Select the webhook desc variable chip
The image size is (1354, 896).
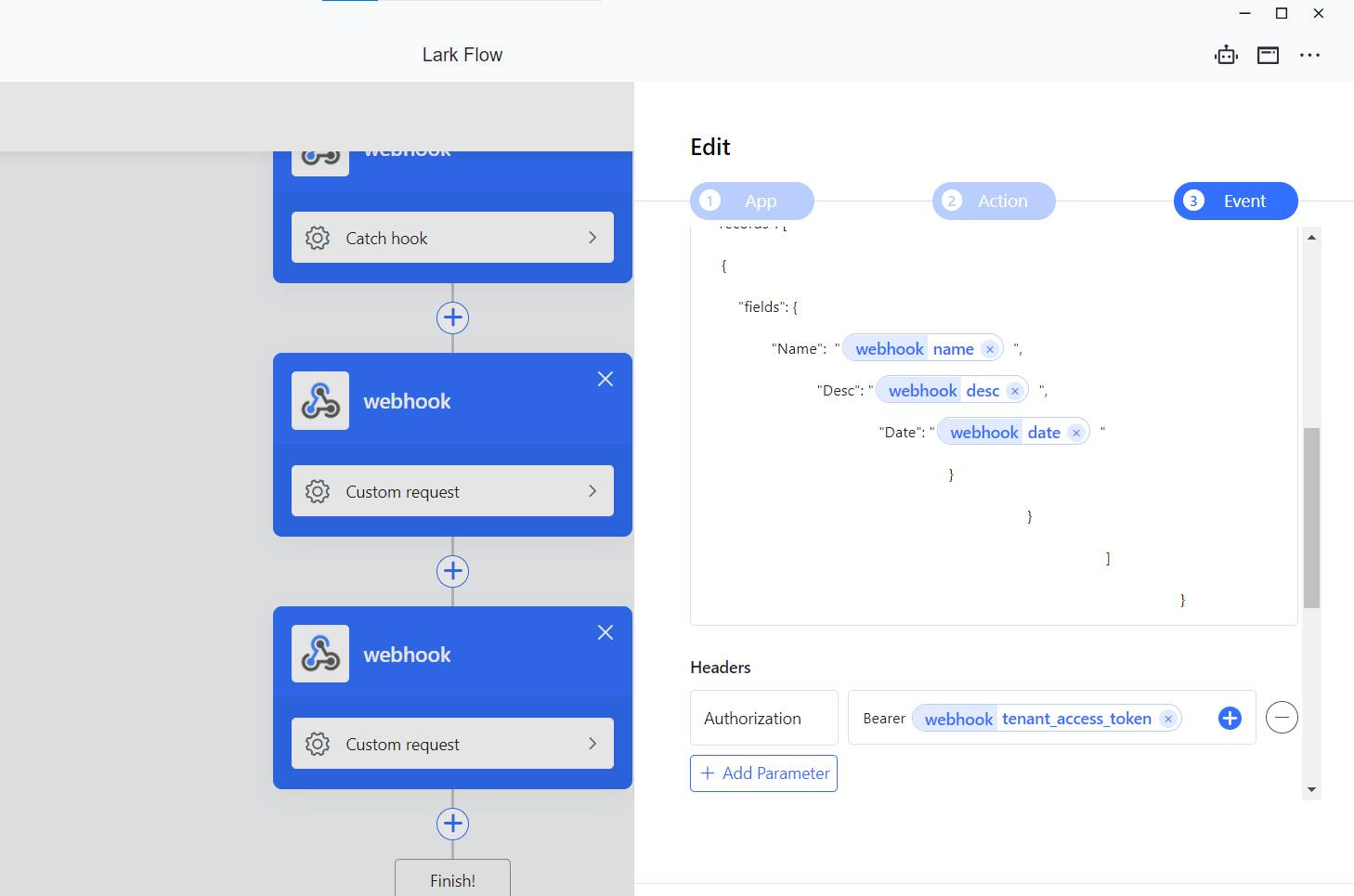click(x=952, y=391)
